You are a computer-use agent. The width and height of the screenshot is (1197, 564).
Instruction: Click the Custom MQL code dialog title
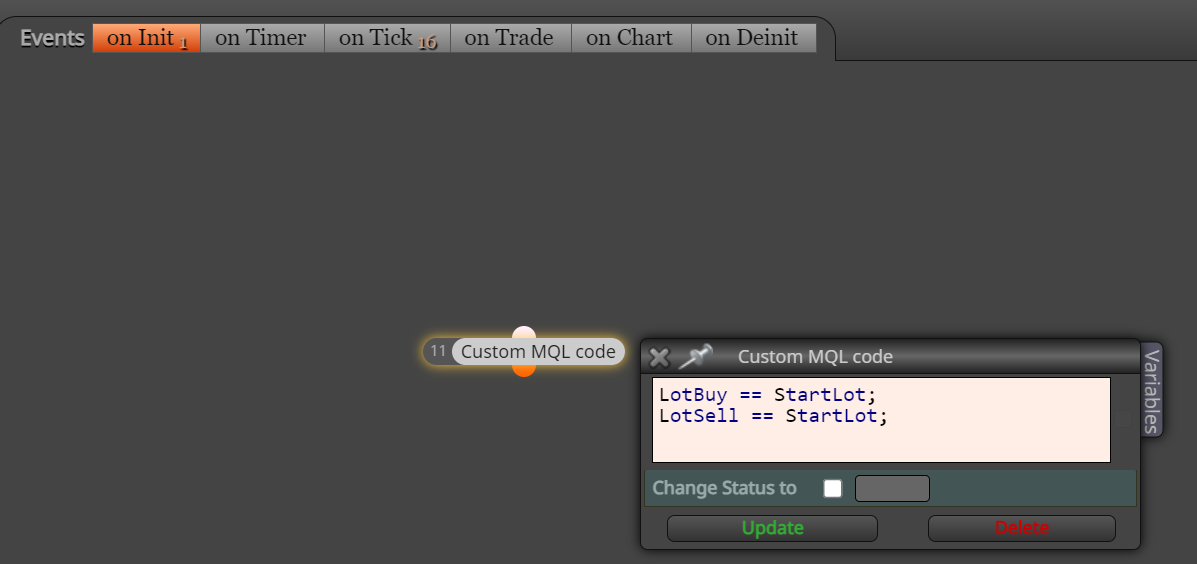[x=815, y=356]
